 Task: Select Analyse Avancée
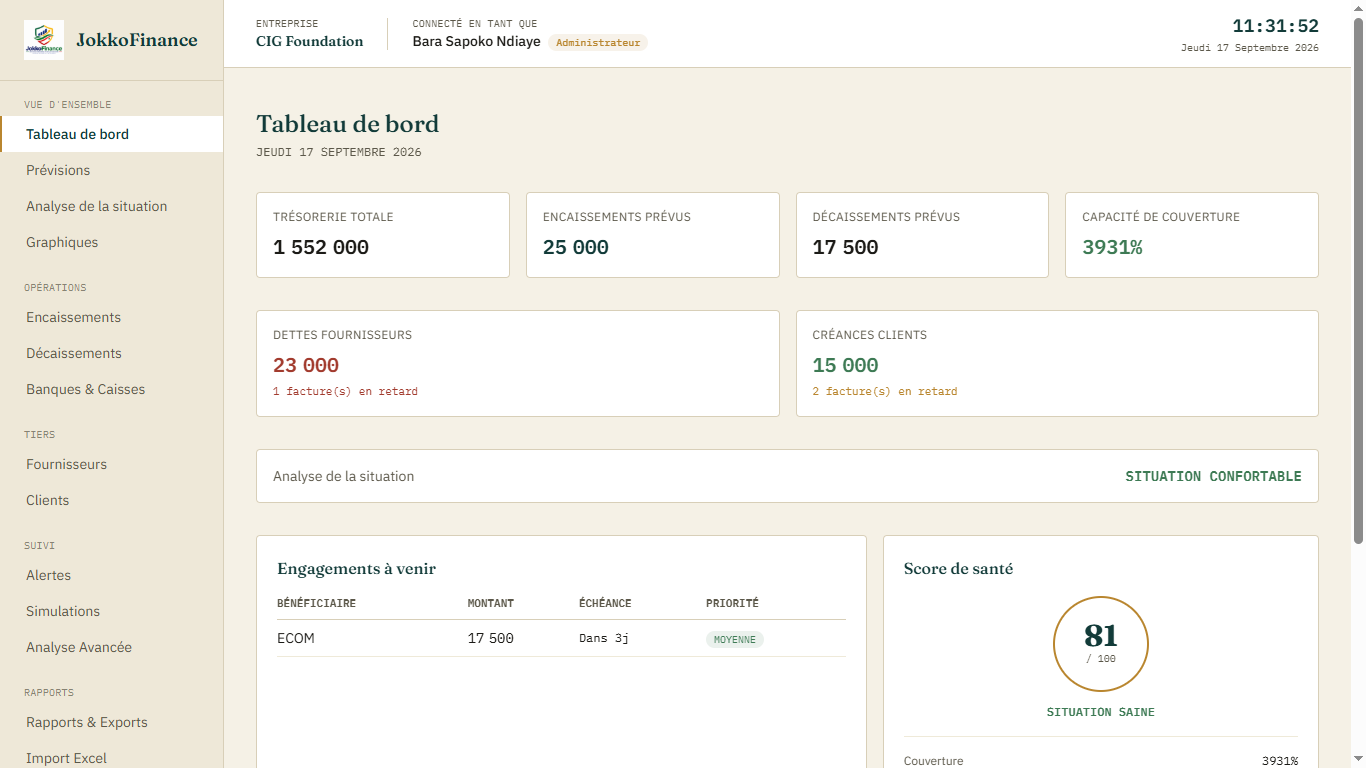(x=112, y=647)
